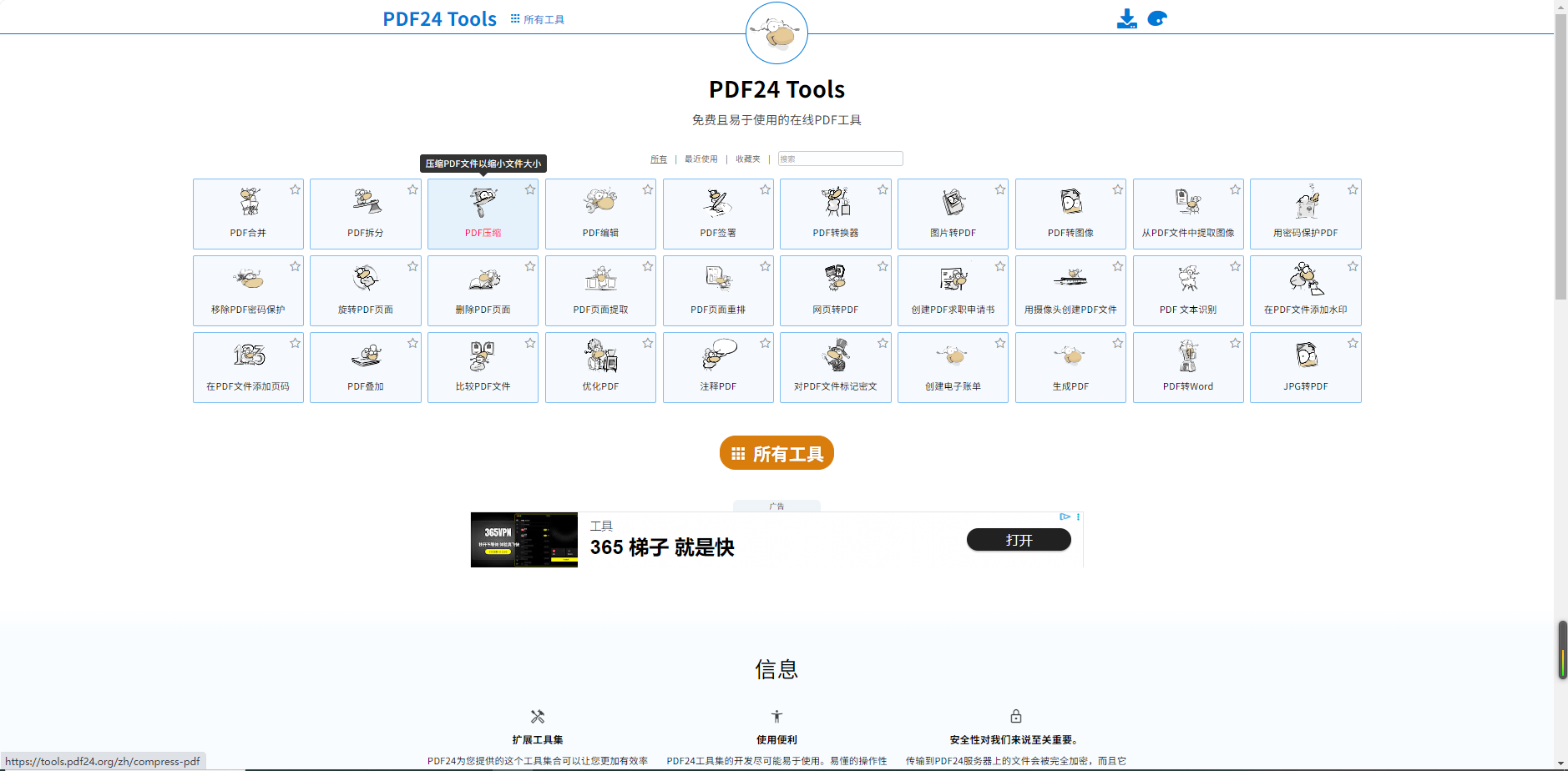Click the desktop download icon in header
This screenshot has height=771, width=1568.
(x=1126, y=19)
